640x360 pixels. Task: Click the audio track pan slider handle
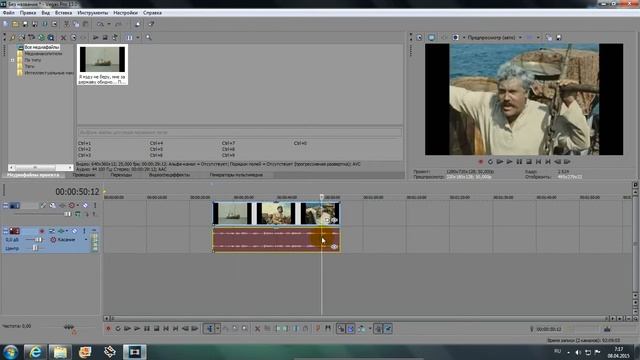pyautogui.click(x=35, y=248)
